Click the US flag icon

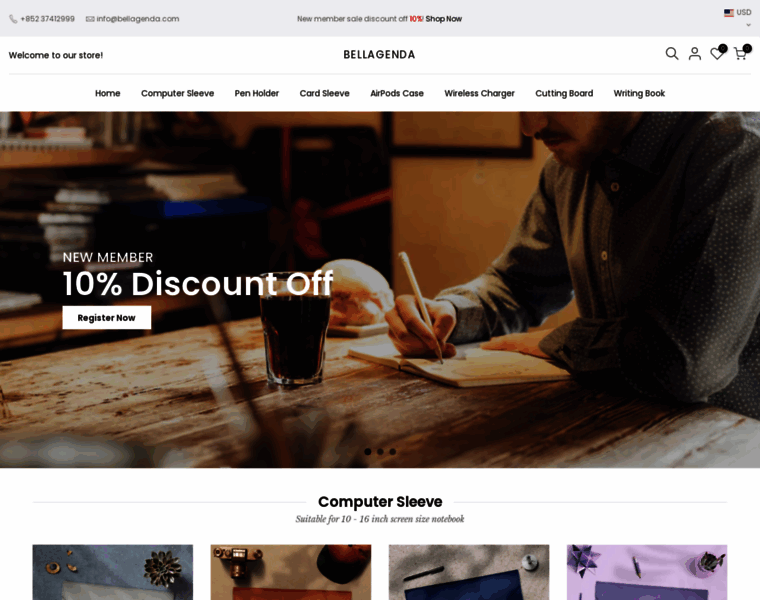(728, 13)
